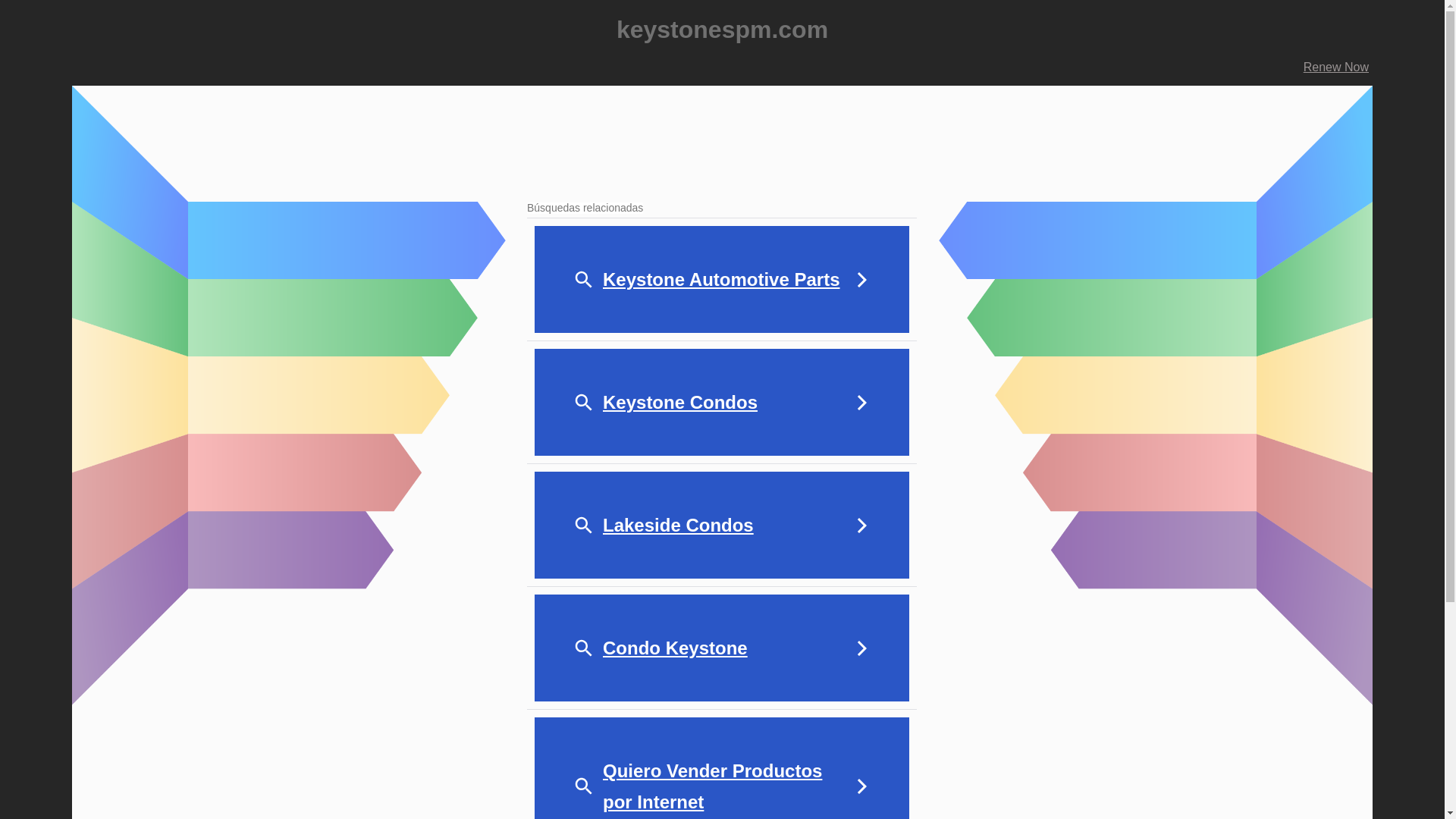1456x819 pixels.
Task: Click the search icon beside Condo Keystone
Action: 583,648
